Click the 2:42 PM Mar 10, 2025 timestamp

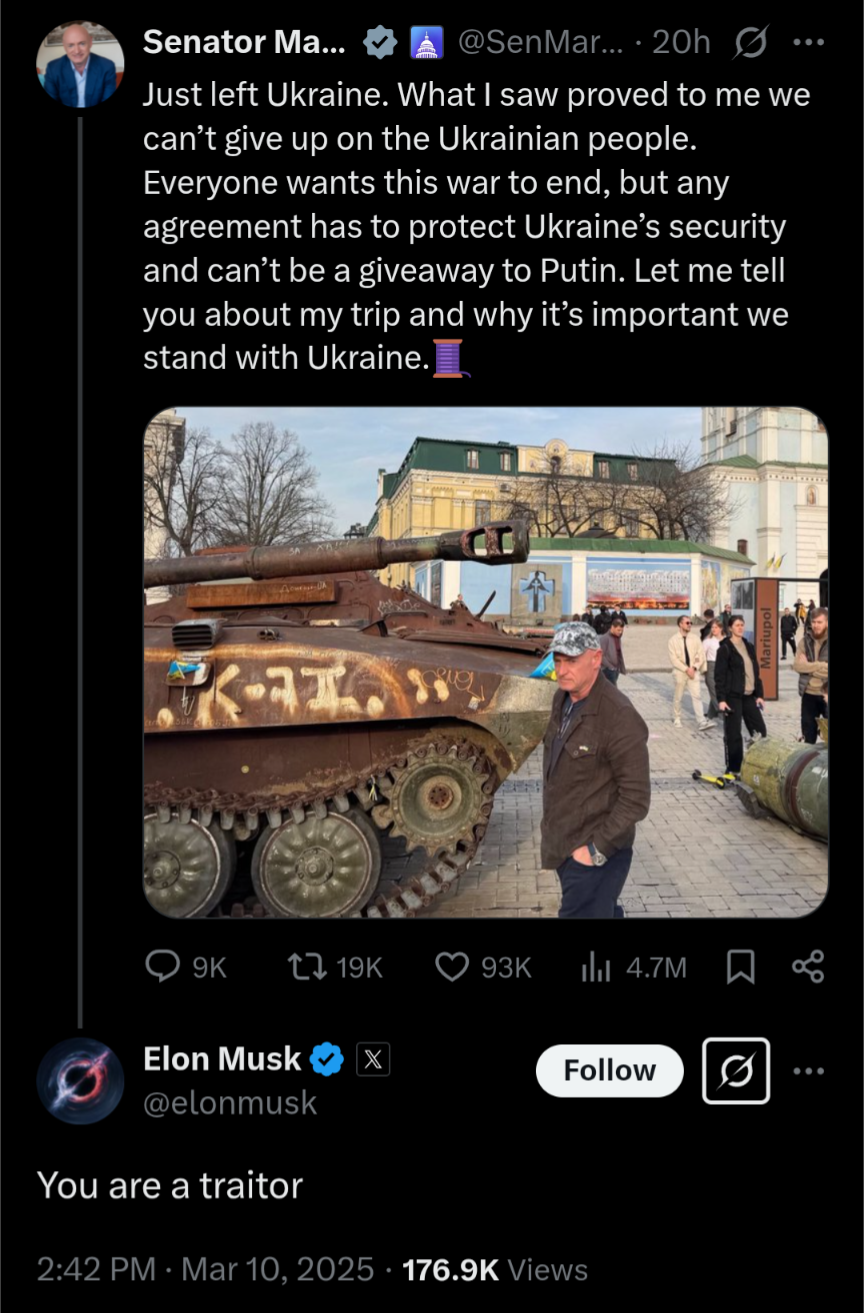point(205,1270)
